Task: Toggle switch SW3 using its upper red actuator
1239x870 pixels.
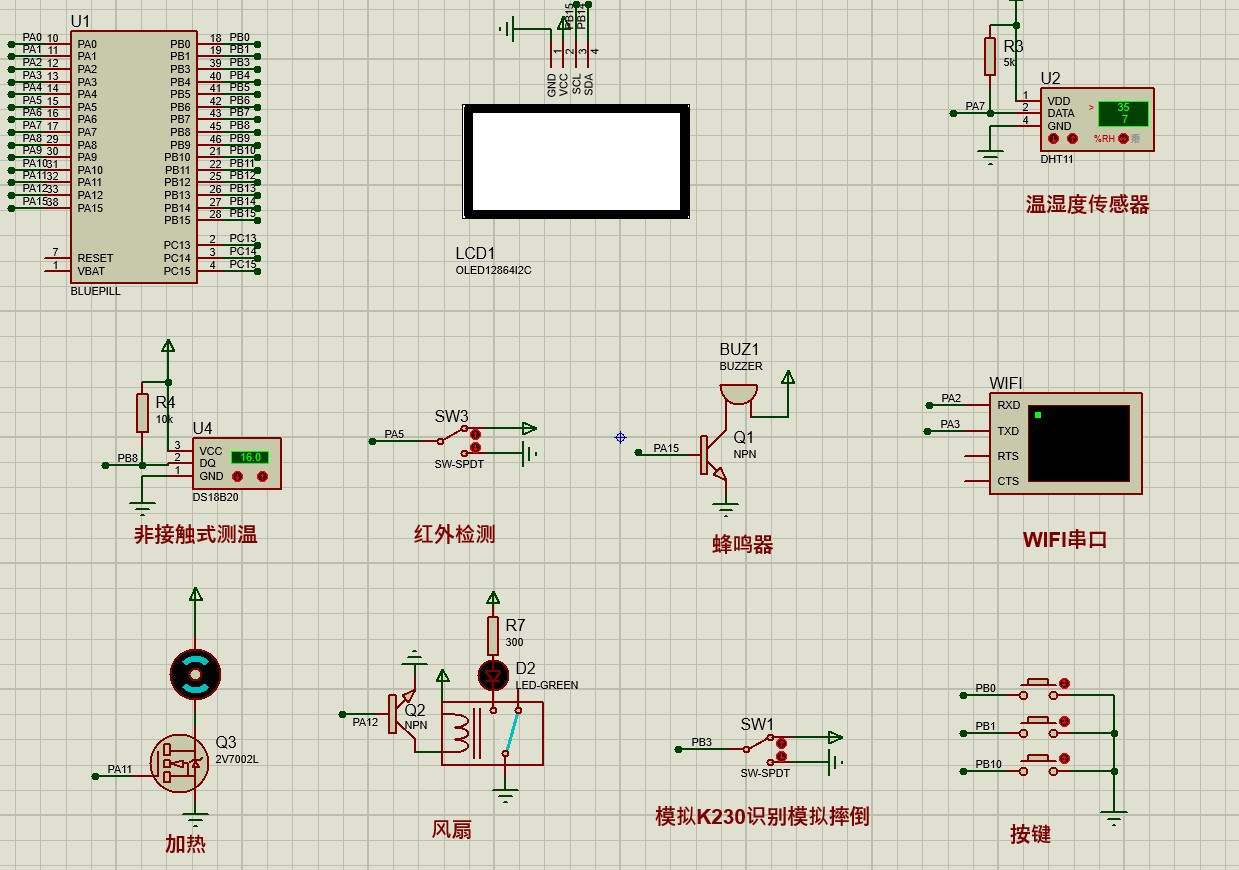Action: coord(475,434)
